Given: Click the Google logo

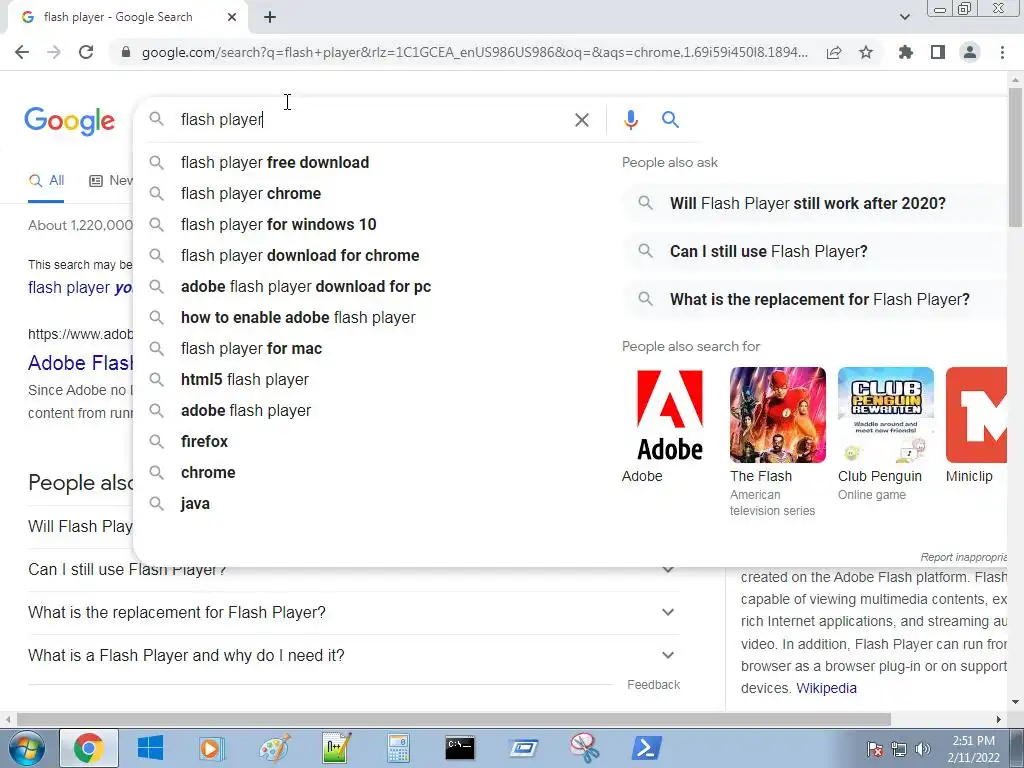Looking at the screenshot, I should 69,121.
